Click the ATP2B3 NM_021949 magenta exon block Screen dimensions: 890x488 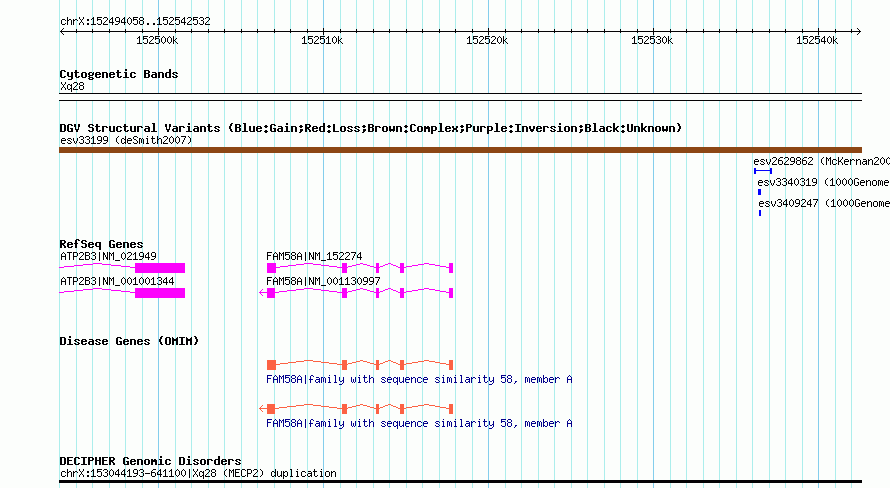click(x=160, y=268)
